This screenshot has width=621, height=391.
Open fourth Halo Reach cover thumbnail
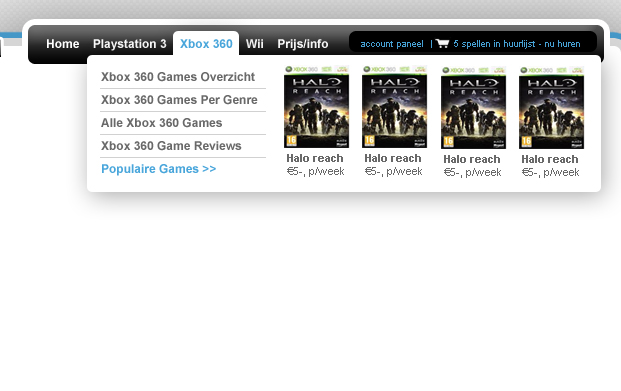coord(551,108)
